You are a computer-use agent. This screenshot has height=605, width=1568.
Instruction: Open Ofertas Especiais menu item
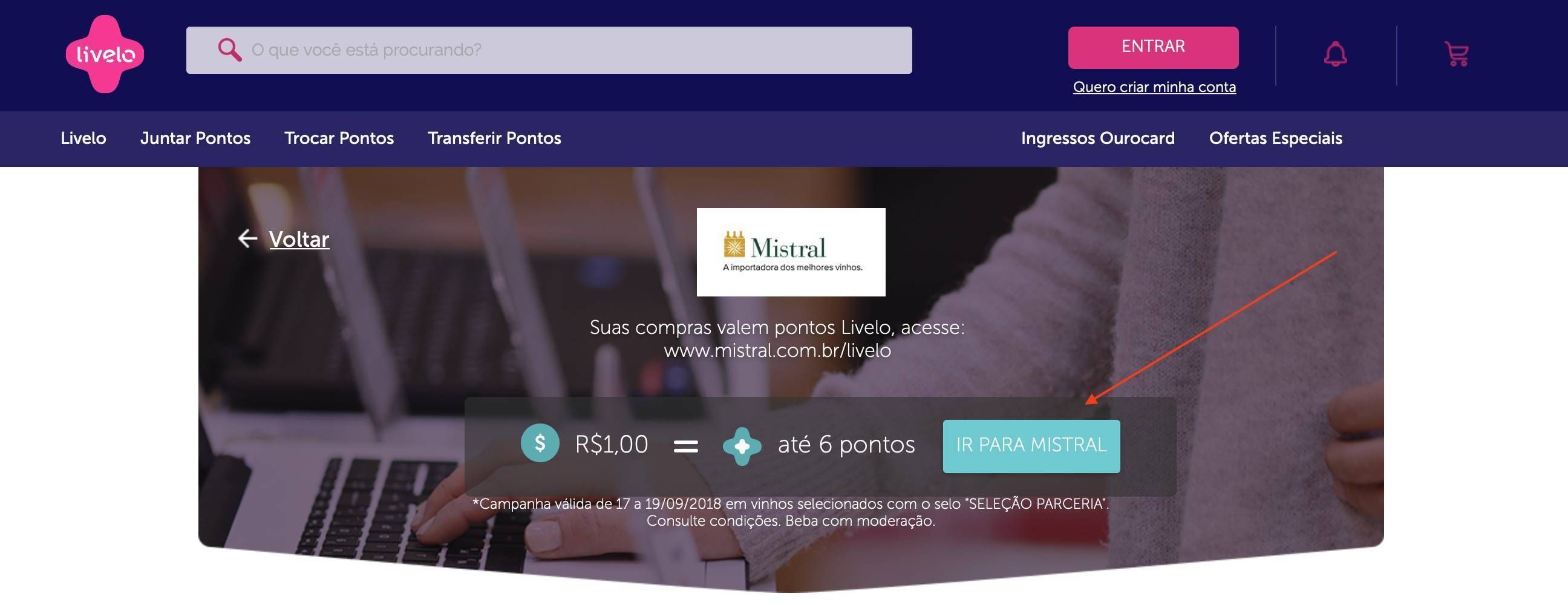(x=1275, y=138)
